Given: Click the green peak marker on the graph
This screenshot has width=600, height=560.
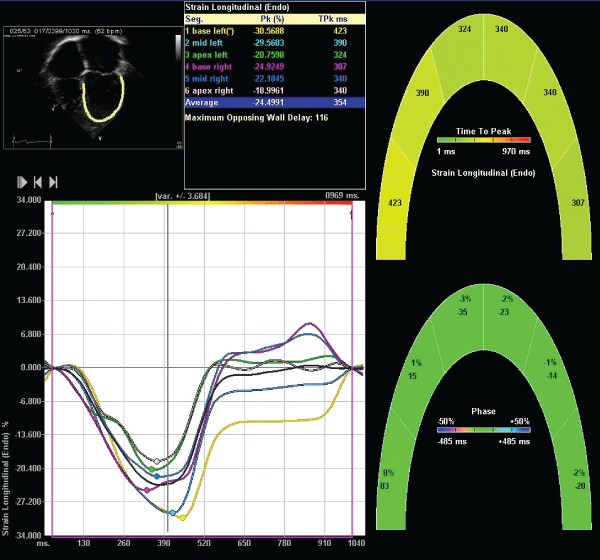Looking at the screenshot, I should click(152, 469).
